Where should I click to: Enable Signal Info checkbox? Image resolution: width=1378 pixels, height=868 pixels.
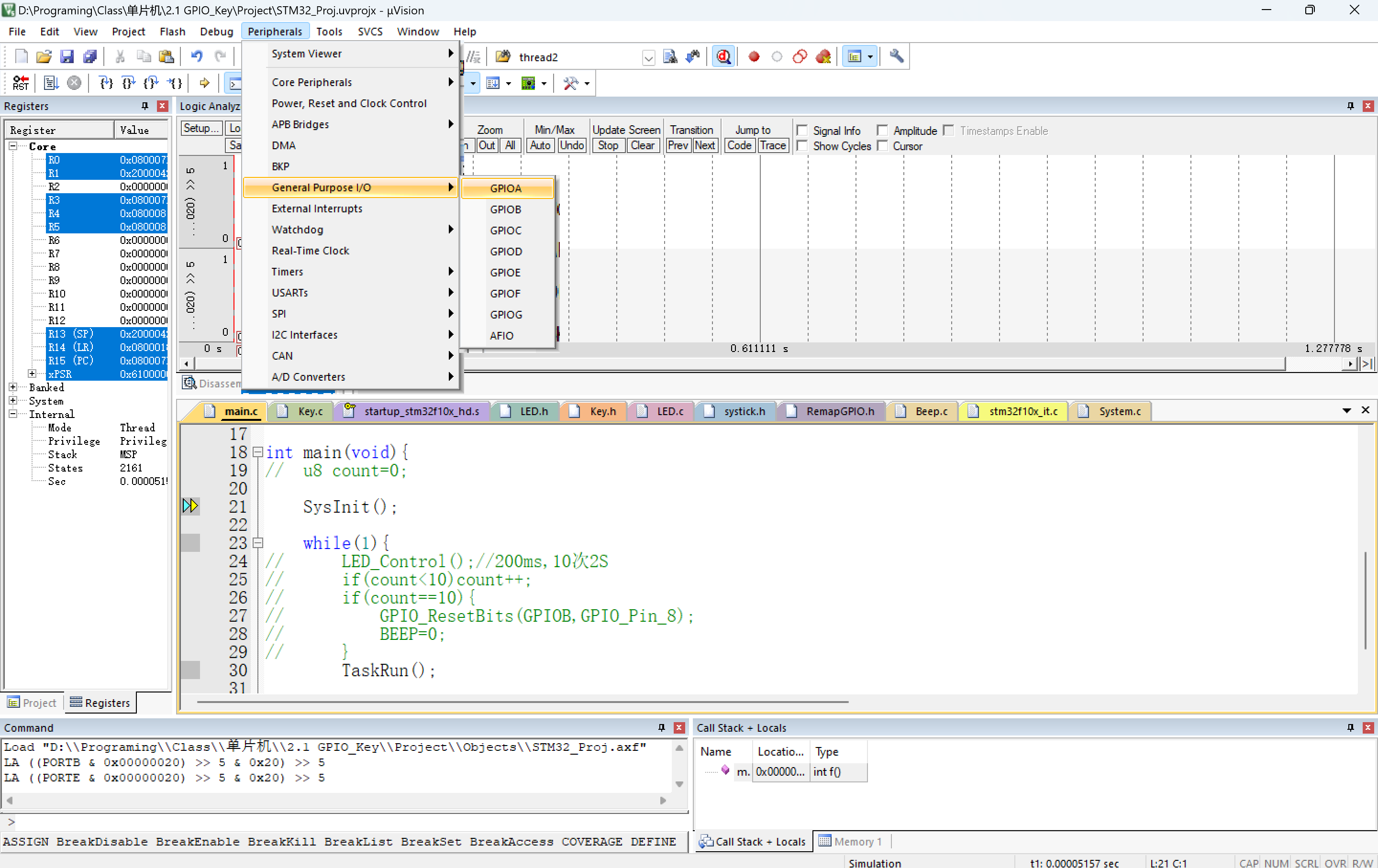click(802, 131)
